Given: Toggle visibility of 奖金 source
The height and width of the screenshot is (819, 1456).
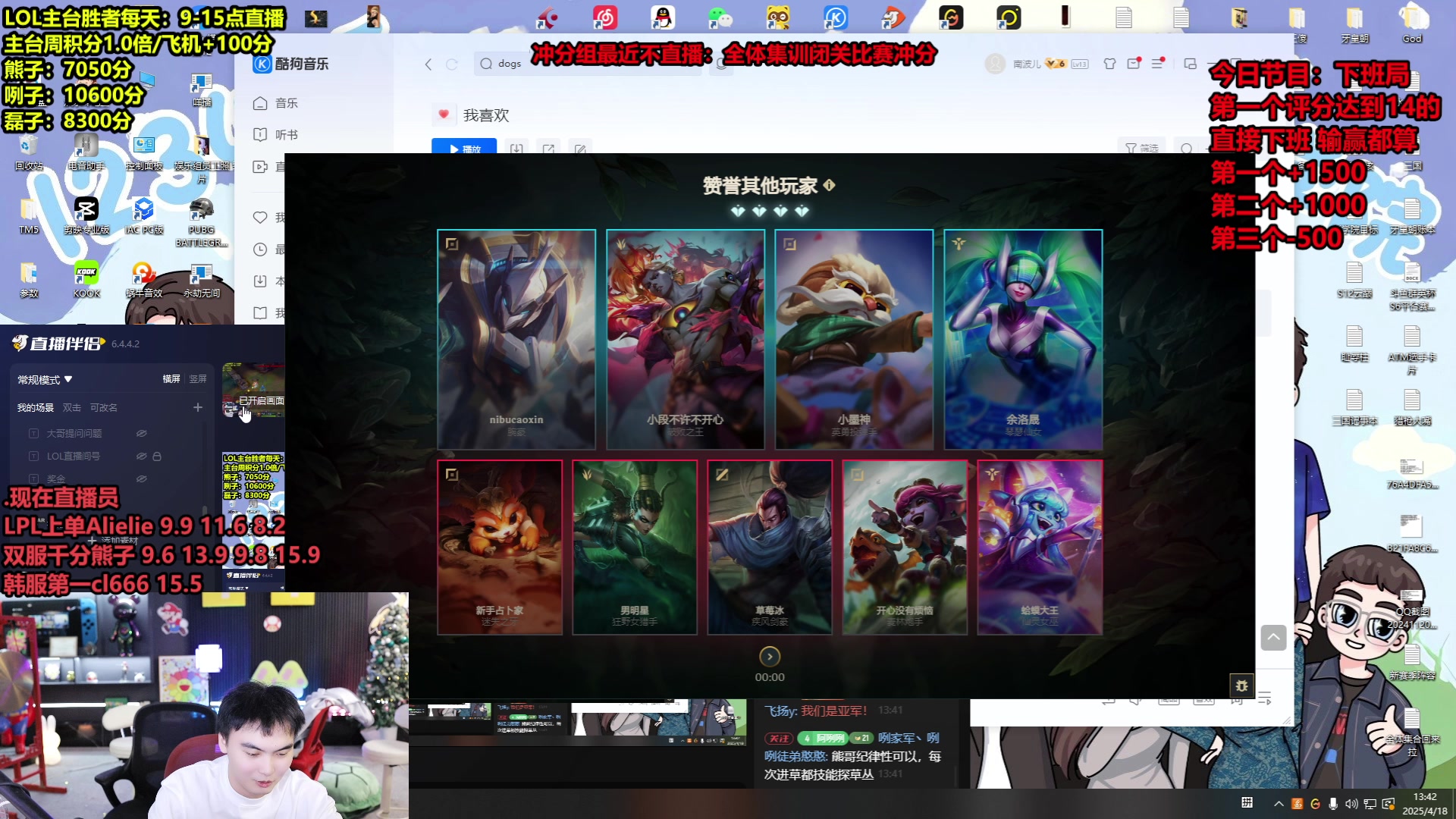Looking at the screenshot, I should (x=141, y=479).
